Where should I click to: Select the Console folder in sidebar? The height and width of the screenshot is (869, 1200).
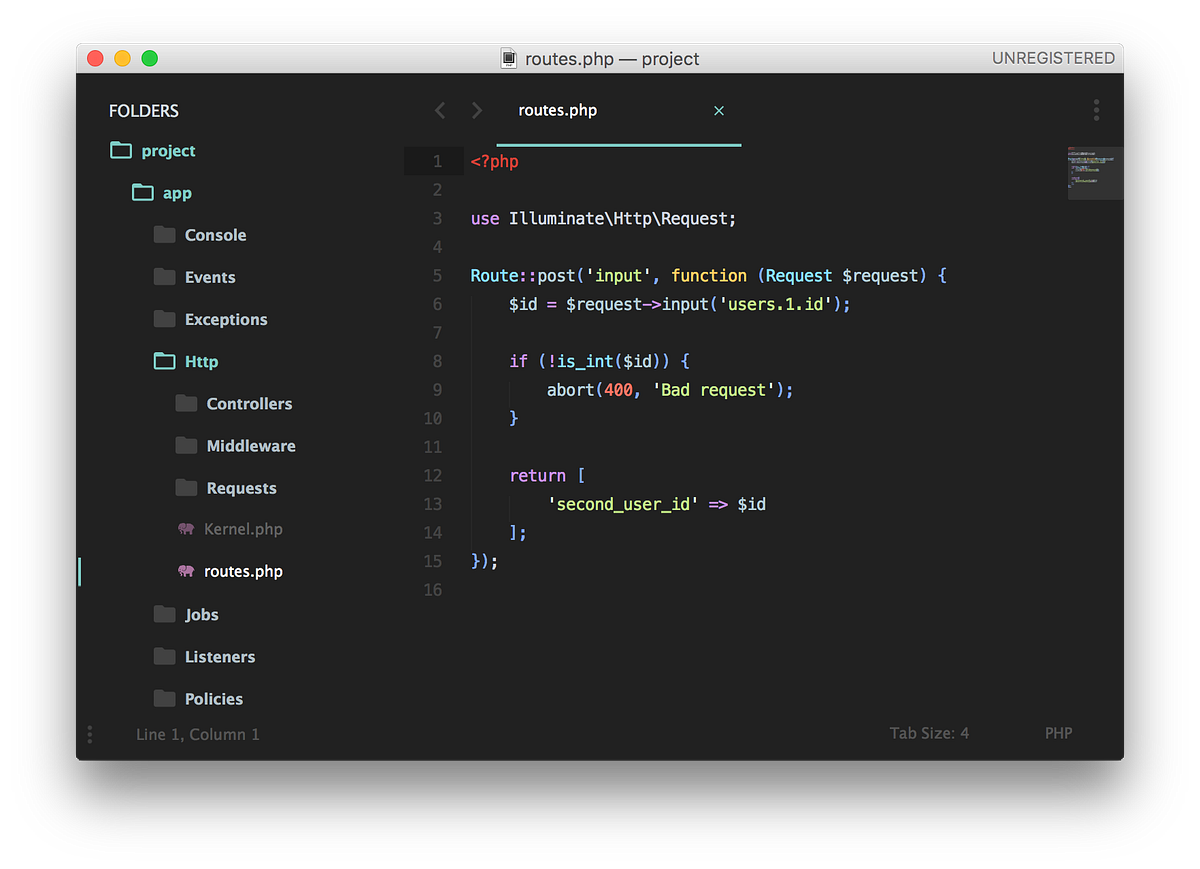[x=215, y=235]
